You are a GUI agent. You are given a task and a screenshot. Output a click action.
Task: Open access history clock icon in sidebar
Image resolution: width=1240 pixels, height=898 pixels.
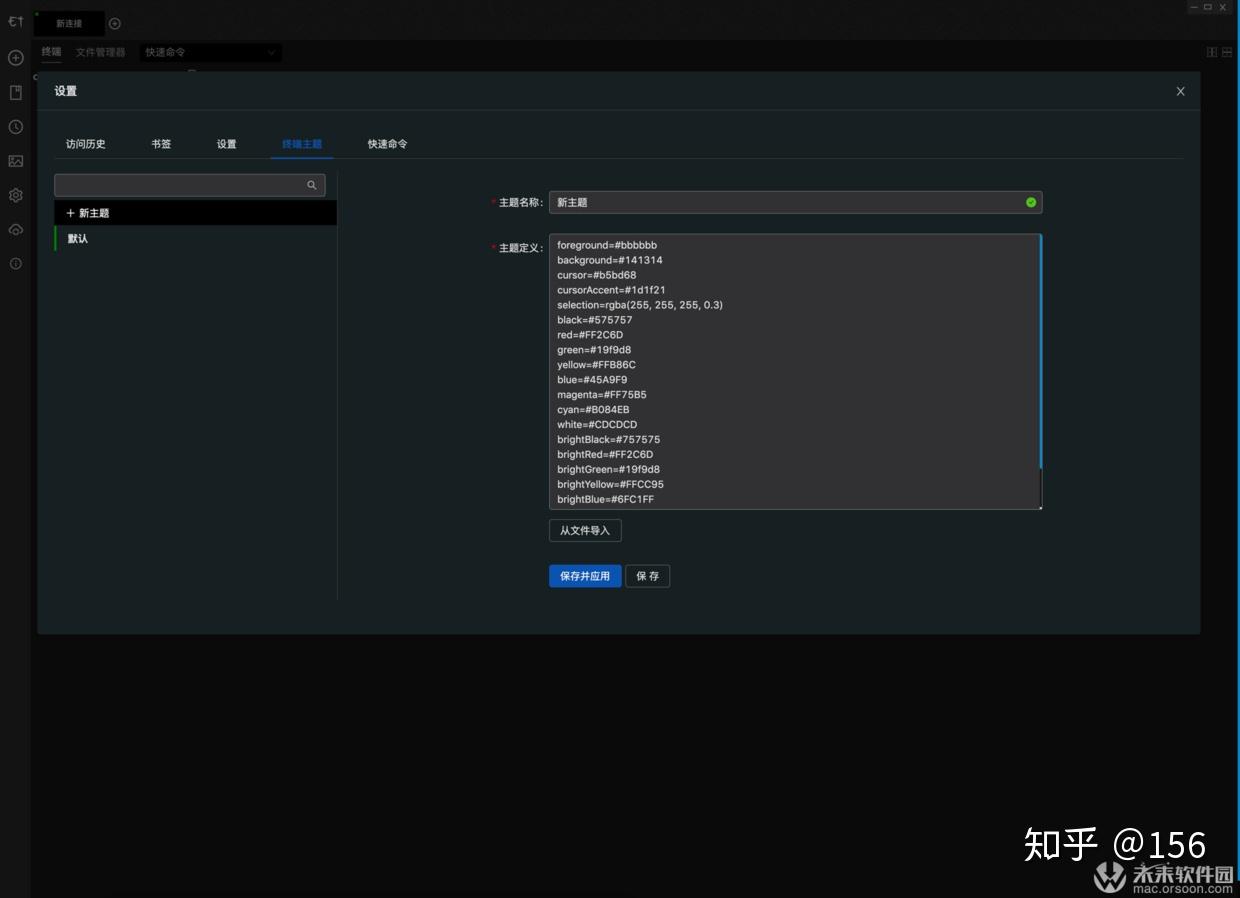pos(15,127)
